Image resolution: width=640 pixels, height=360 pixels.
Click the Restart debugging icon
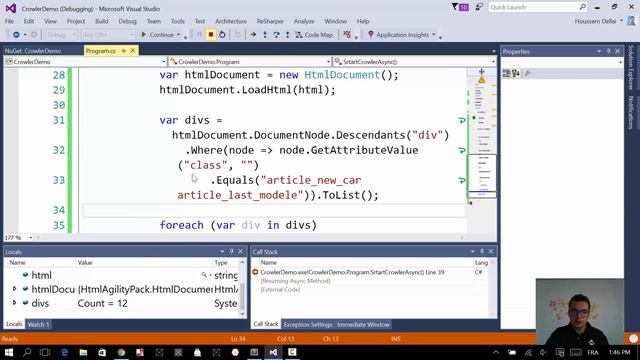pos(222,35)
